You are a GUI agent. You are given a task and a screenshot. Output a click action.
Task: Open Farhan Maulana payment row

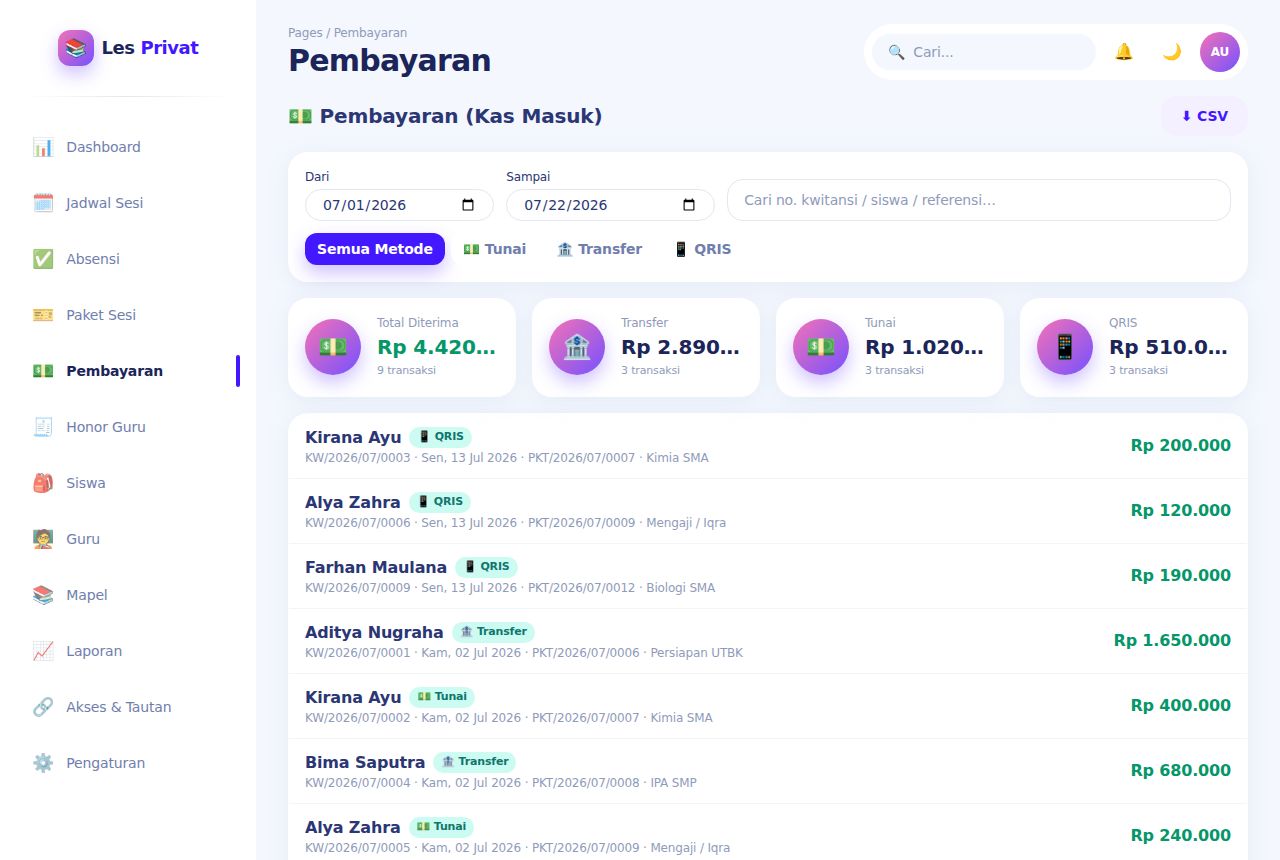pos(768,576)
